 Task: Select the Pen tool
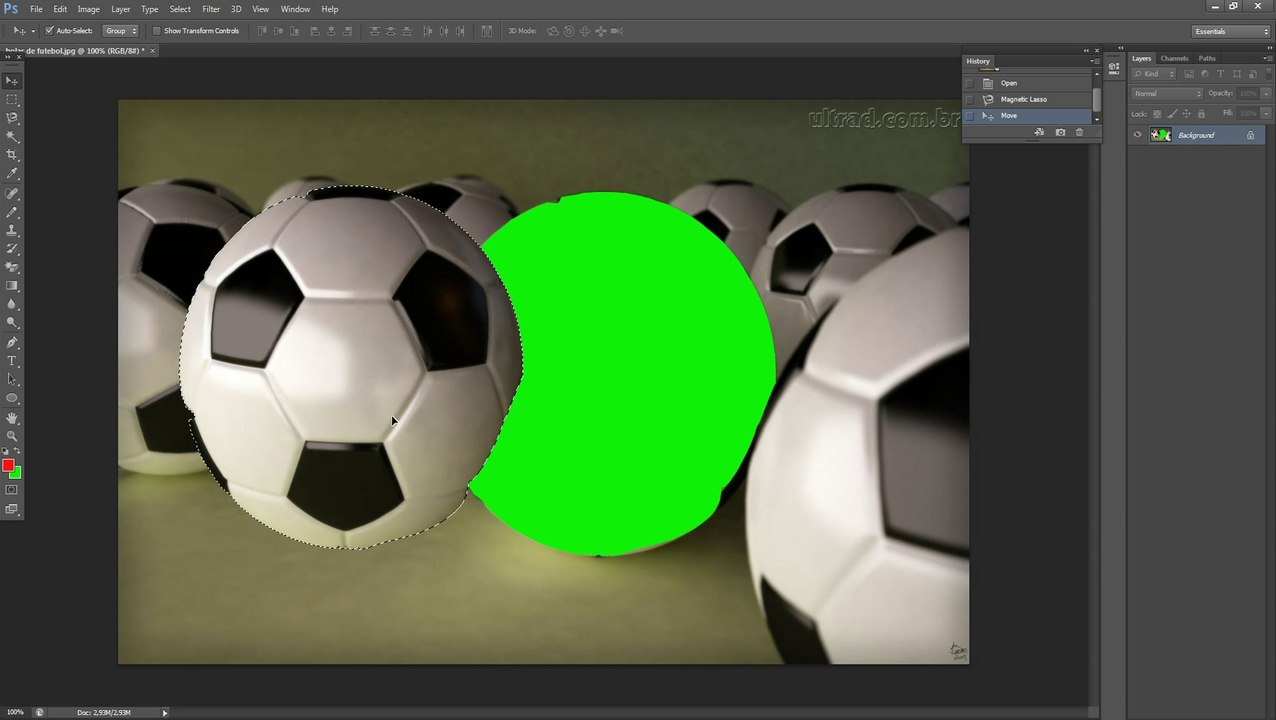[12, 342]
